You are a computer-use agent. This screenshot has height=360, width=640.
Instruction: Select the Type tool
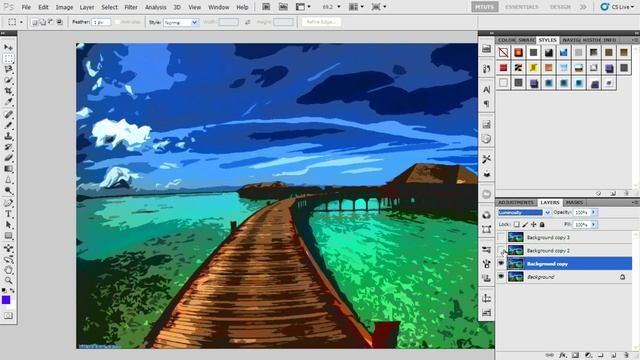(8, 214)
